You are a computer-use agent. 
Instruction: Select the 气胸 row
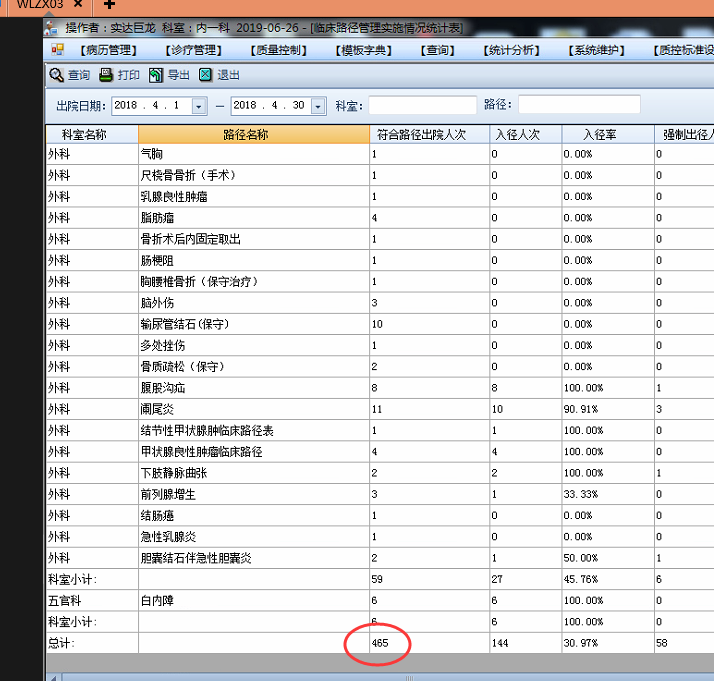coord(380,154)
